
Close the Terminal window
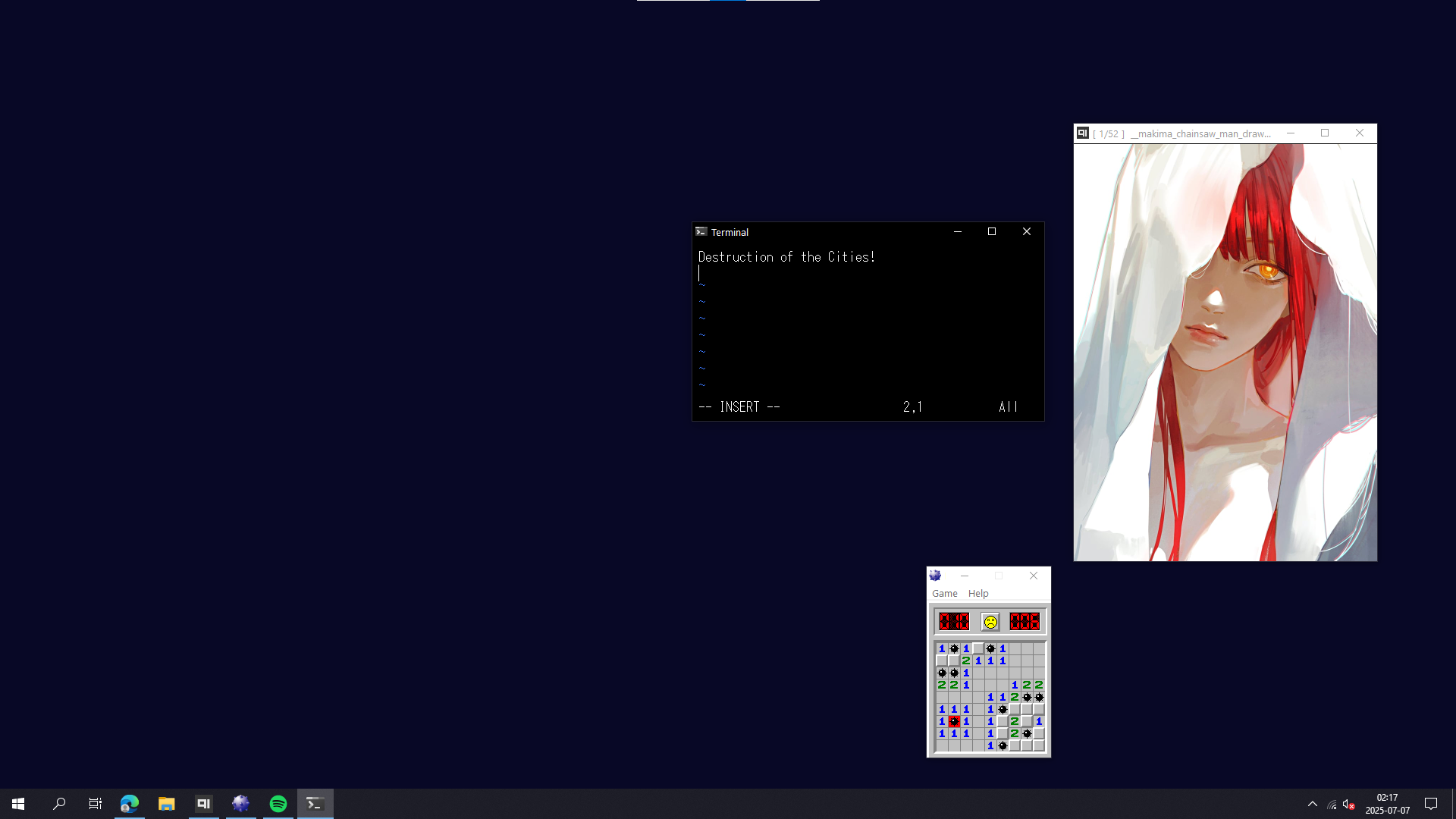1027,232
